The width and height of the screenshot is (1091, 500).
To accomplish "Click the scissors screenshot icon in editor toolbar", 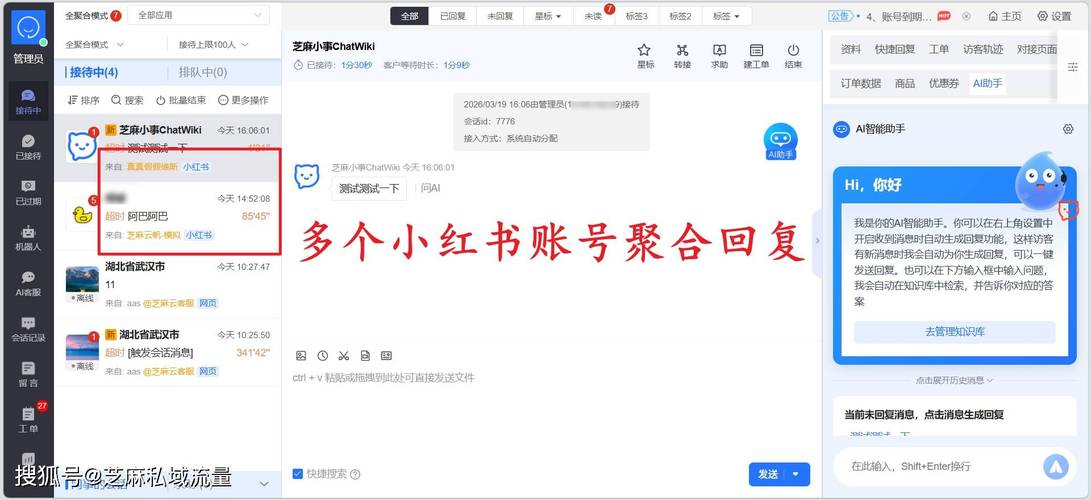I will pyautogui.click(x=343, y=355).
